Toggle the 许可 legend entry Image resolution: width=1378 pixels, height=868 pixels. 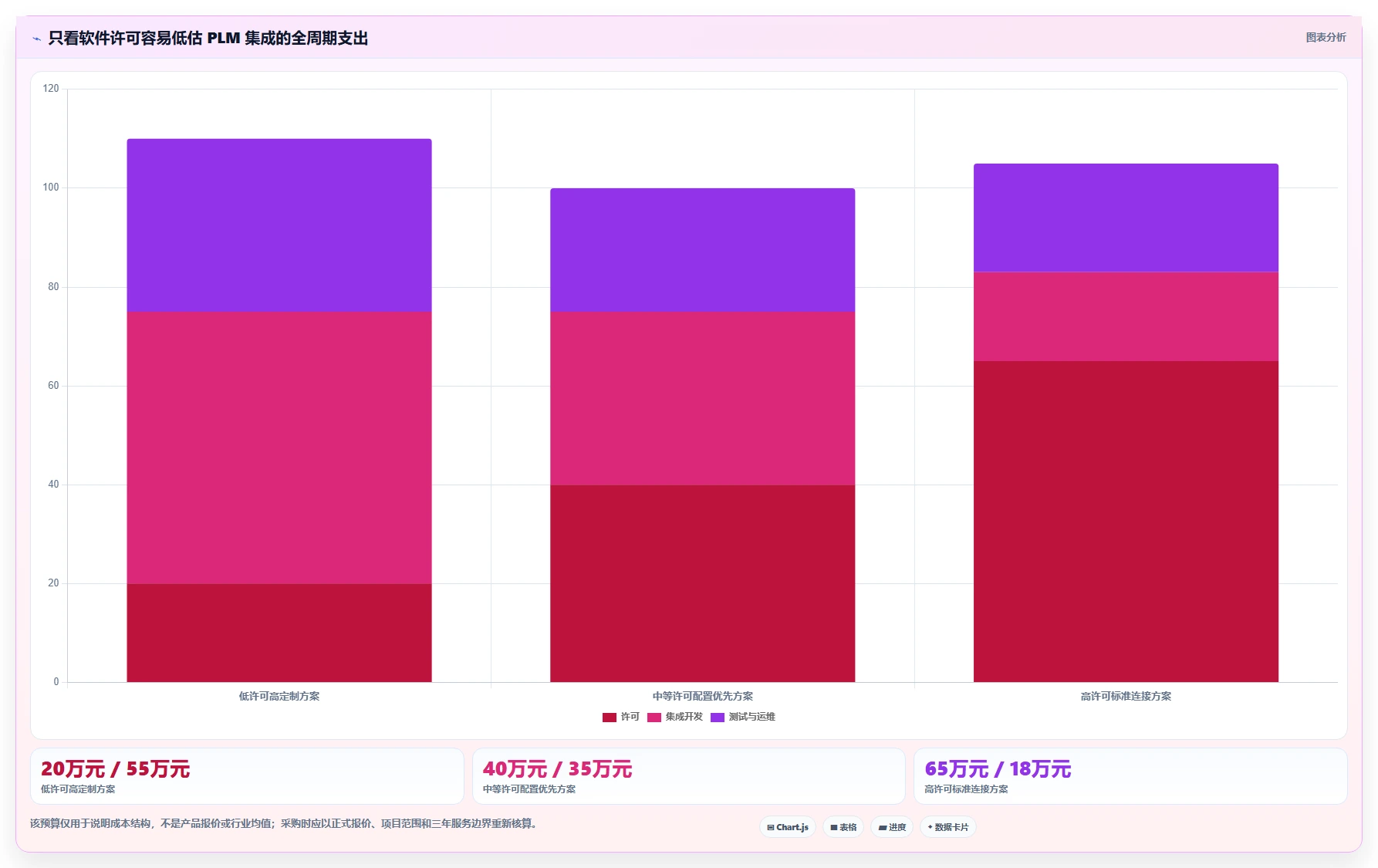(621, 717)
